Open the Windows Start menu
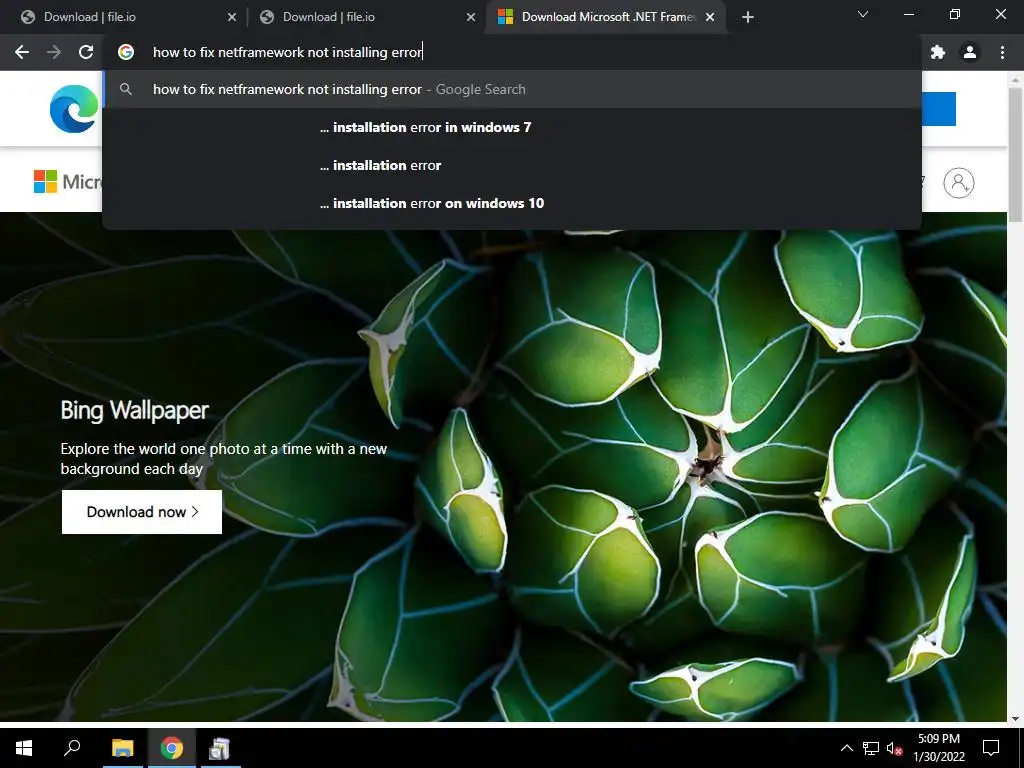 coord(24,748)
